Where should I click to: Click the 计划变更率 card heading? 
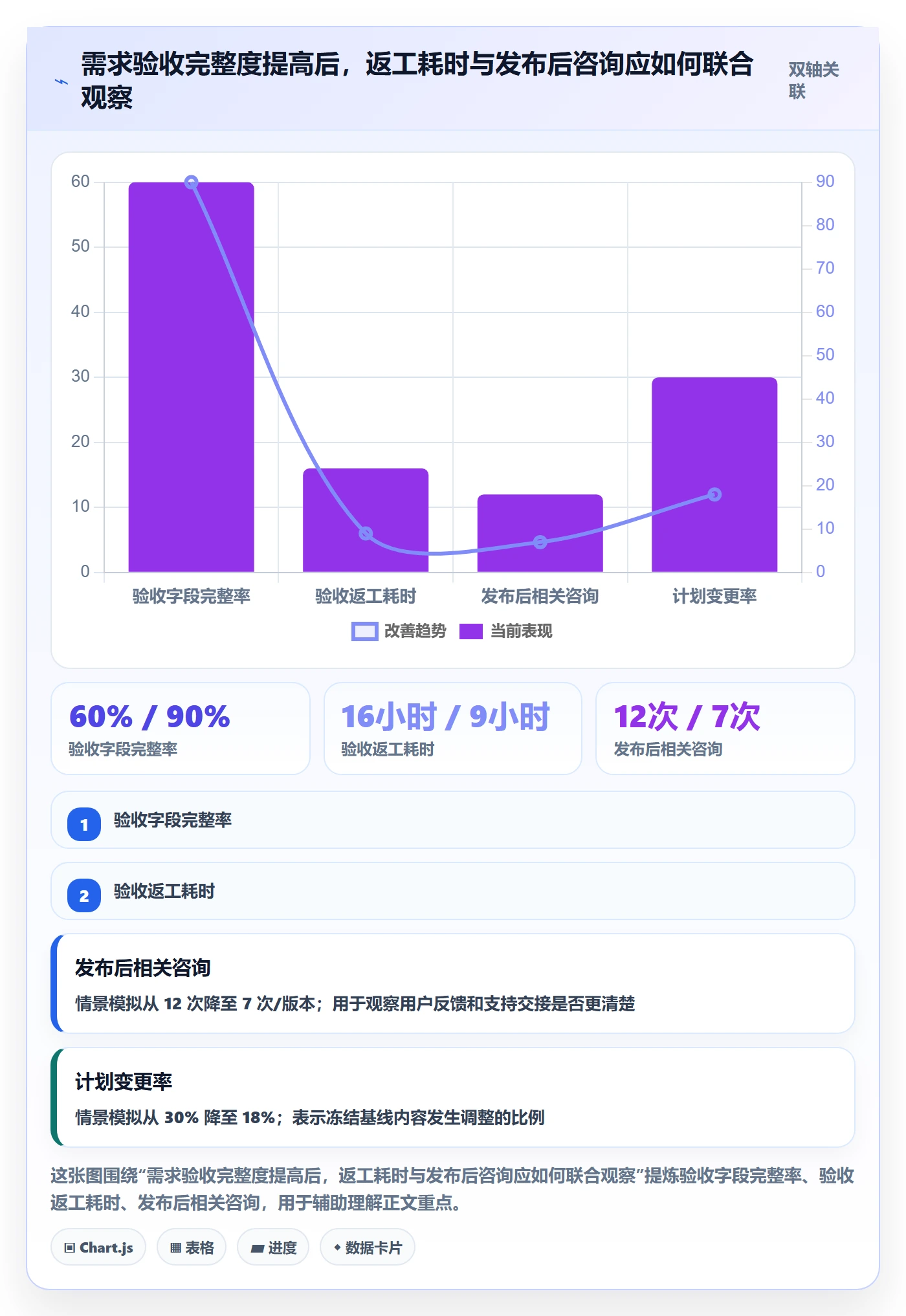click(x=124, y=1082)
